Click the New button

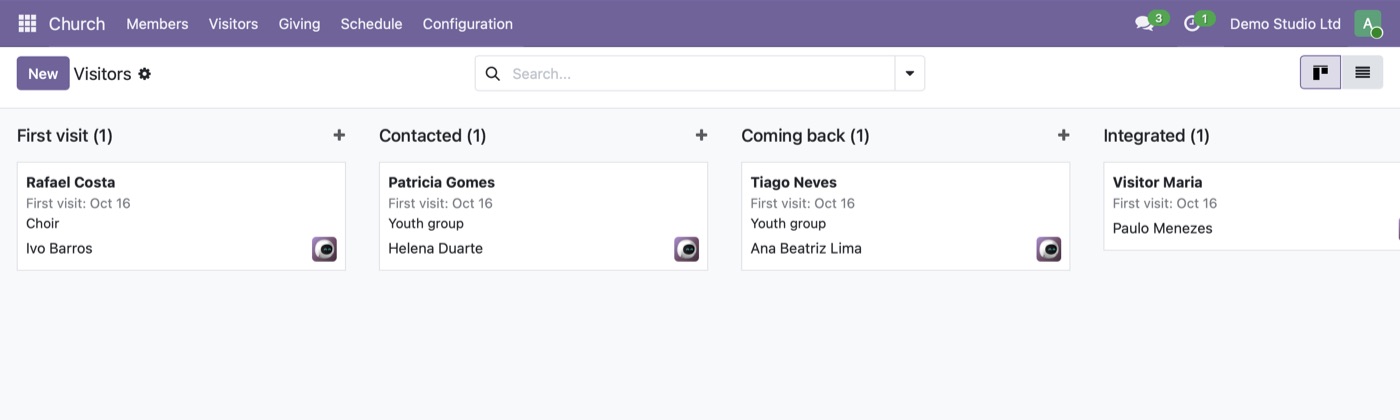tap(43, 73)
